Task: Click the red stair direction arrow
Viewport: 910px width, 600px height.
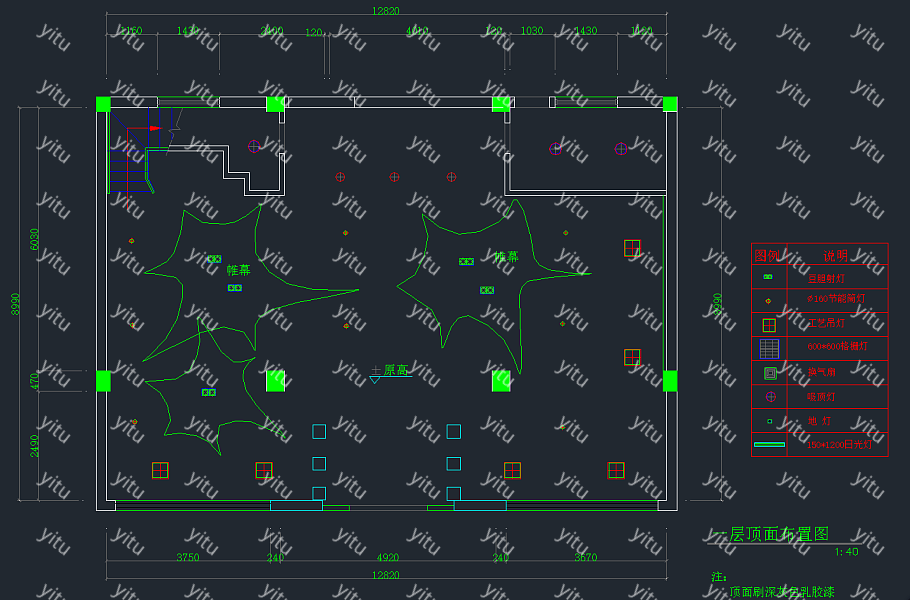Action: tap(155, 128)
